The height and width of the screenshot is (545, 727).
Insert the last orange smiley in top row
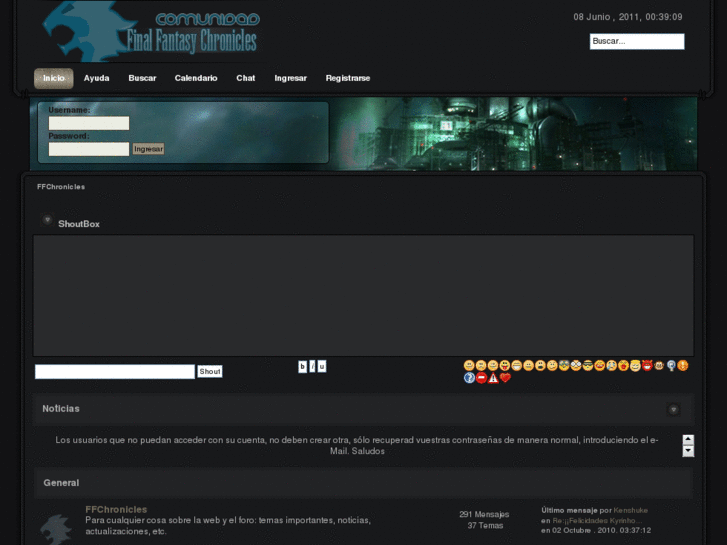coord(682,365)
